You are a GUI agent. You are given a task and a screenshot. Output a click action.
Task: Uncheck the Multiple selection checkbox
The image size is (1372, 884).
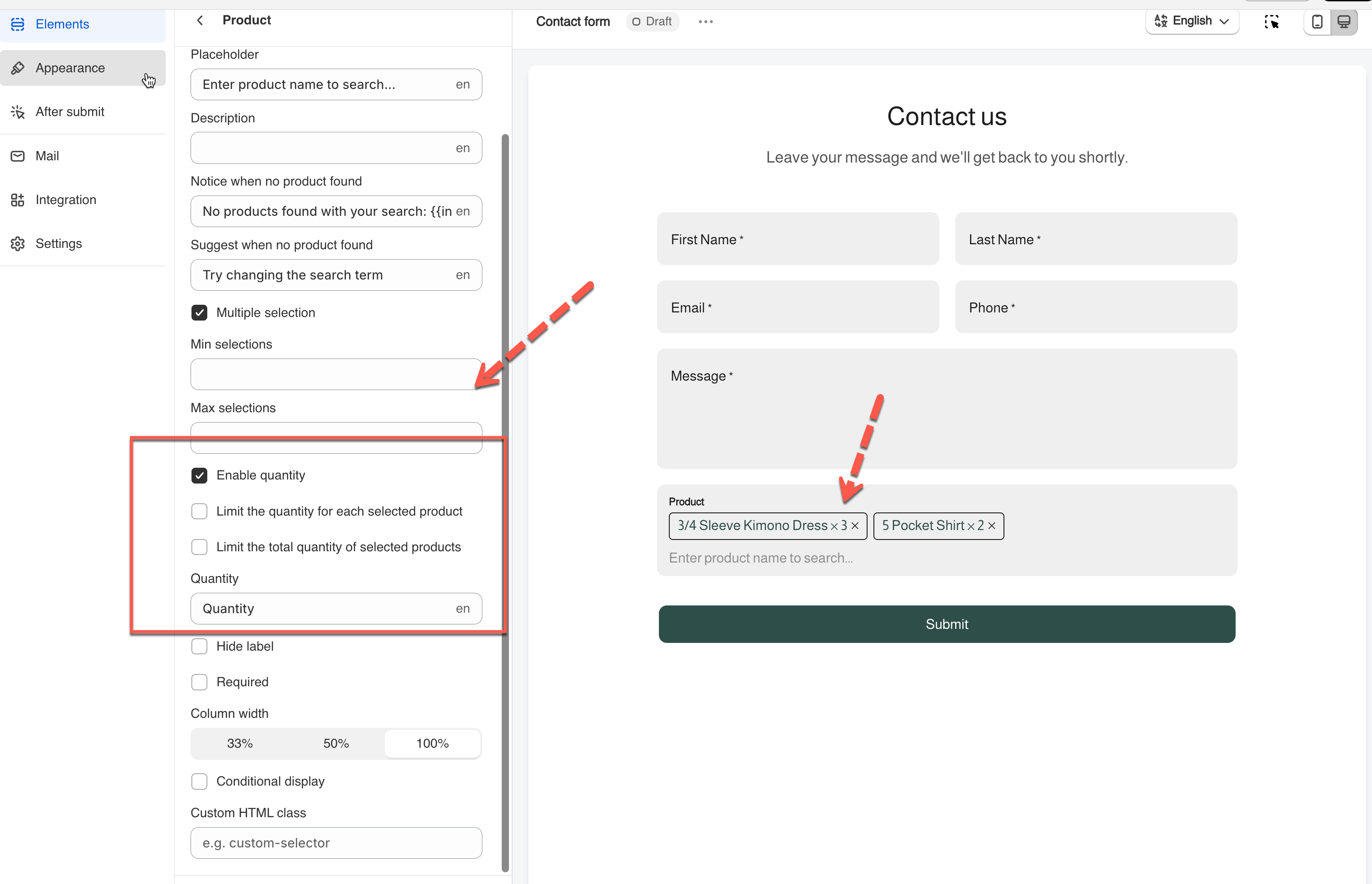[199, 313]
